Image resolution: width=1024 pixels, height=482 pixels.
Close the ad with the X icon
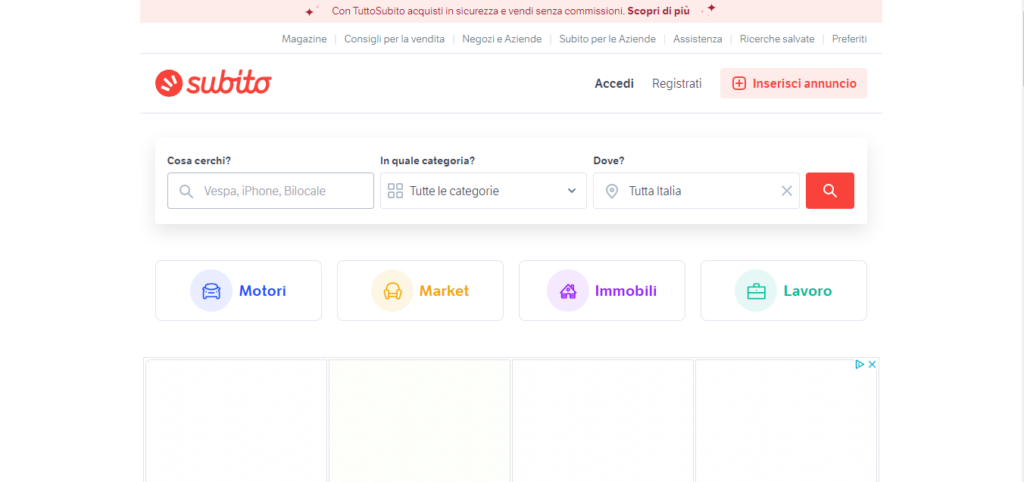point(871,364)
